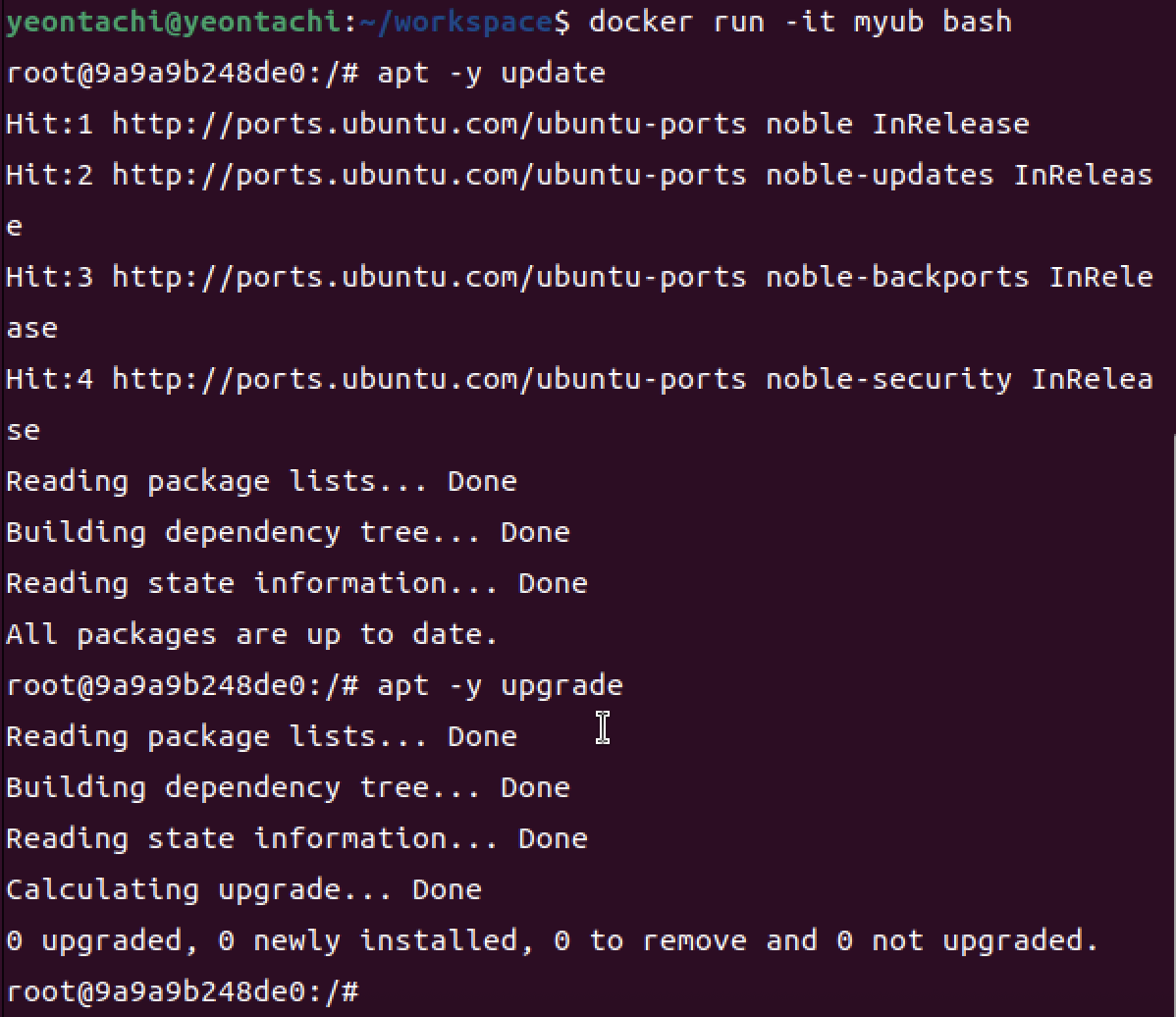Click the noble InRelease URL on Hit:1 line
Viewport: 1176px width, 1017px height.
pyautogui.click(x=430, y=125)
